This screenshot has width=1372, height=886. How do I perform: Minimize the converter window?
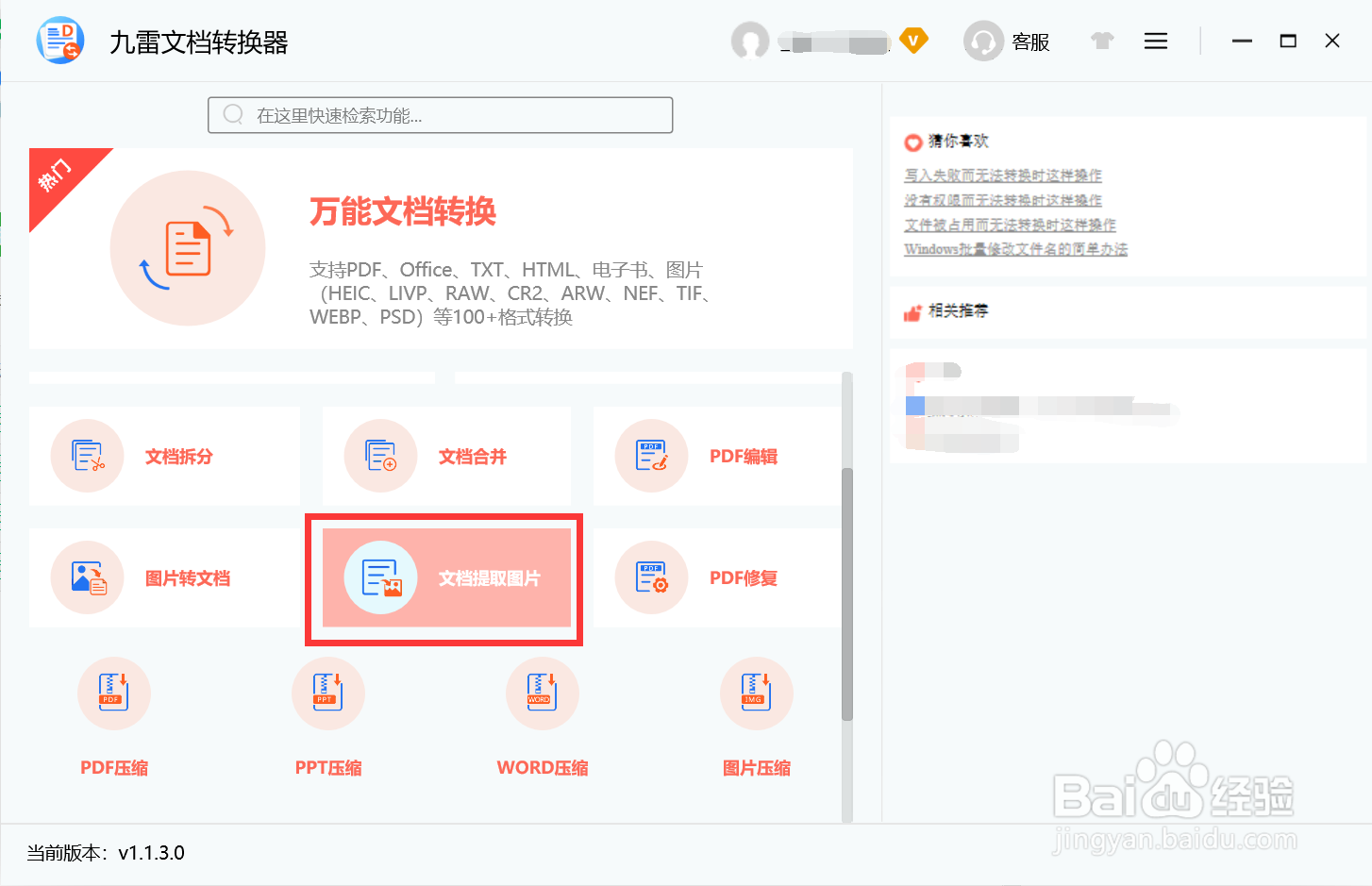(1242, 41)
